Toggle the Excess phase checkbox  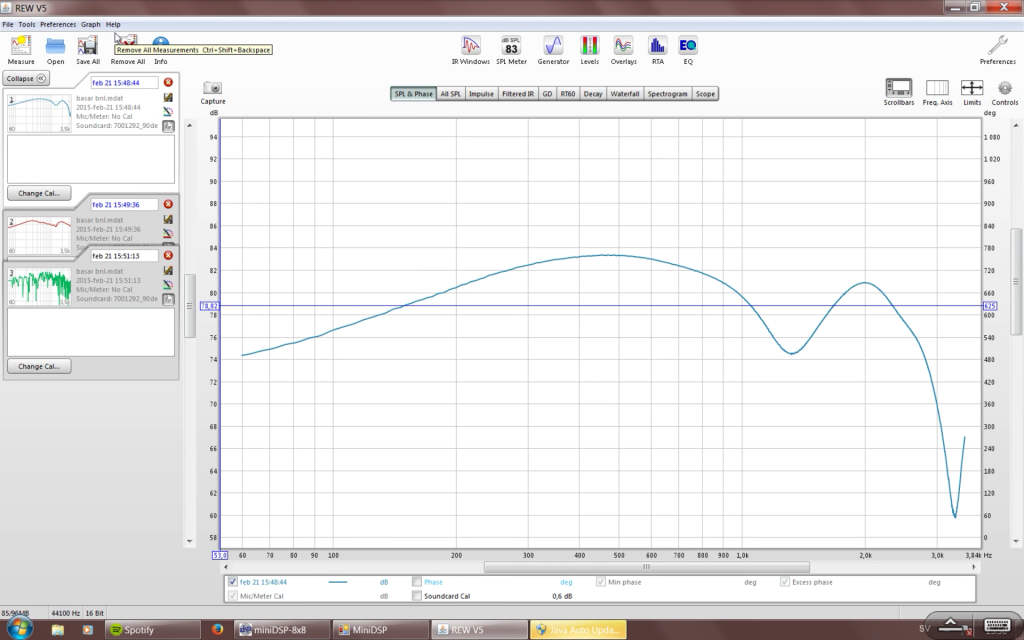785,582
